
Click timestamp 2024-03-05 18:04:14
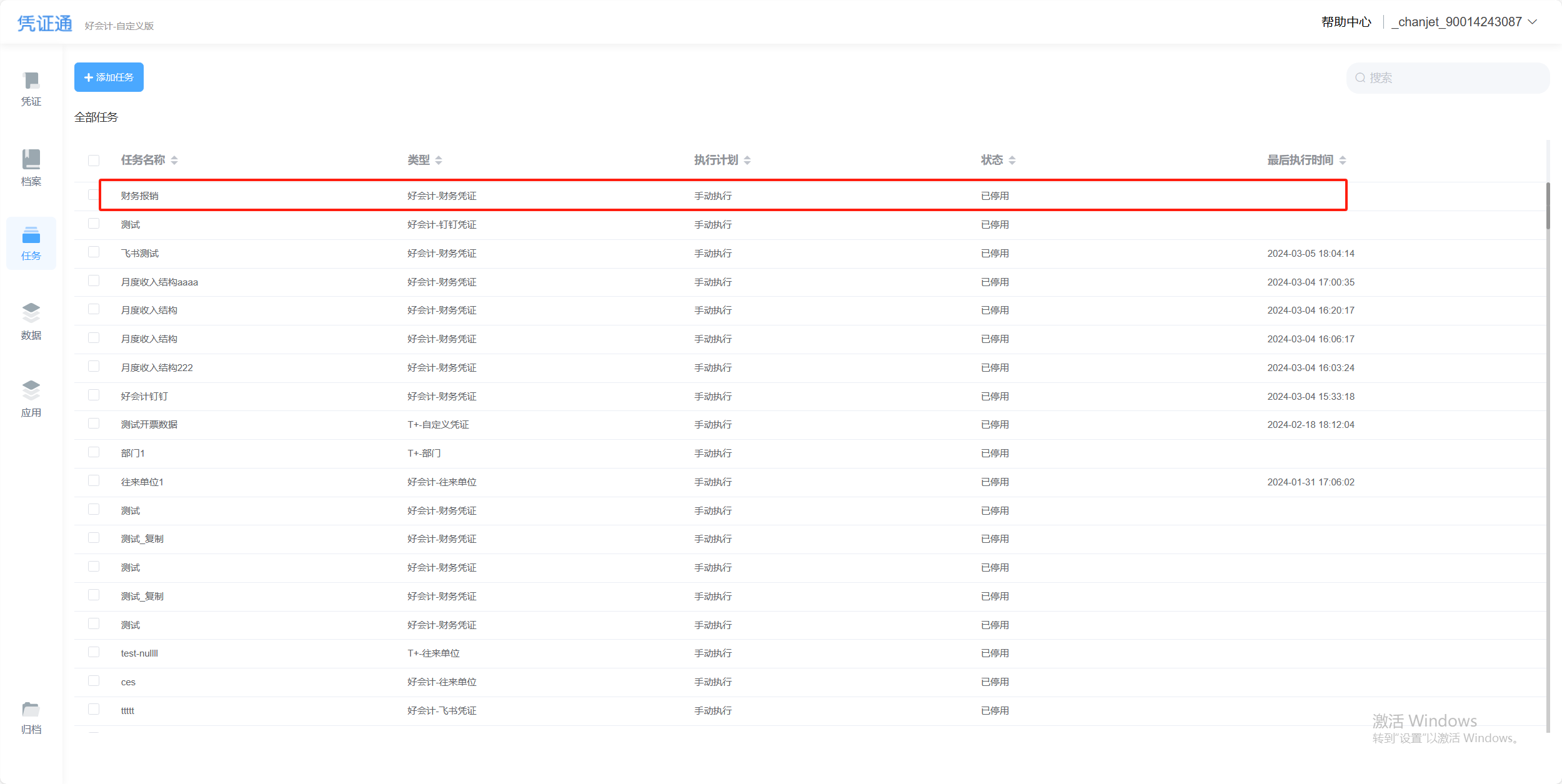(1311, 254)
